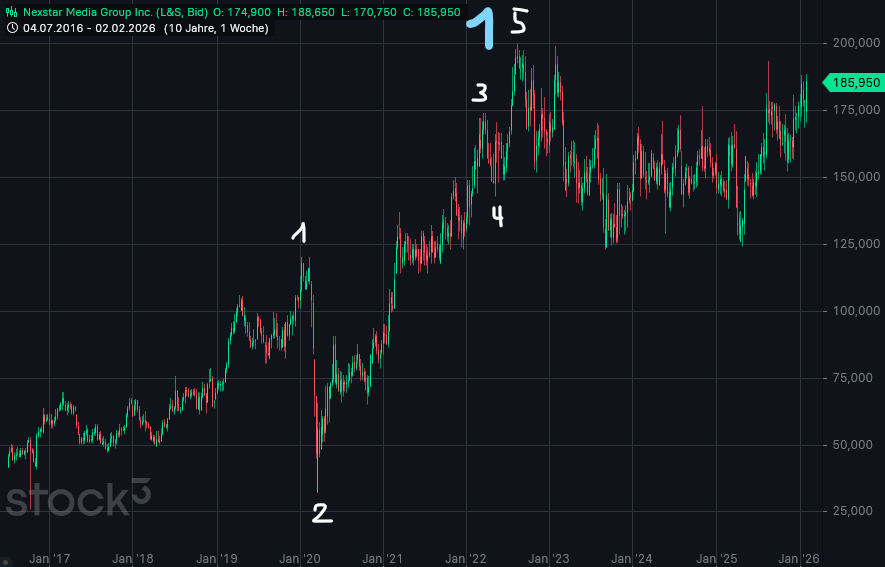Click the stock3 watermark logo
The height and width of the screenshot is (567, 885).
coord(78,497)
